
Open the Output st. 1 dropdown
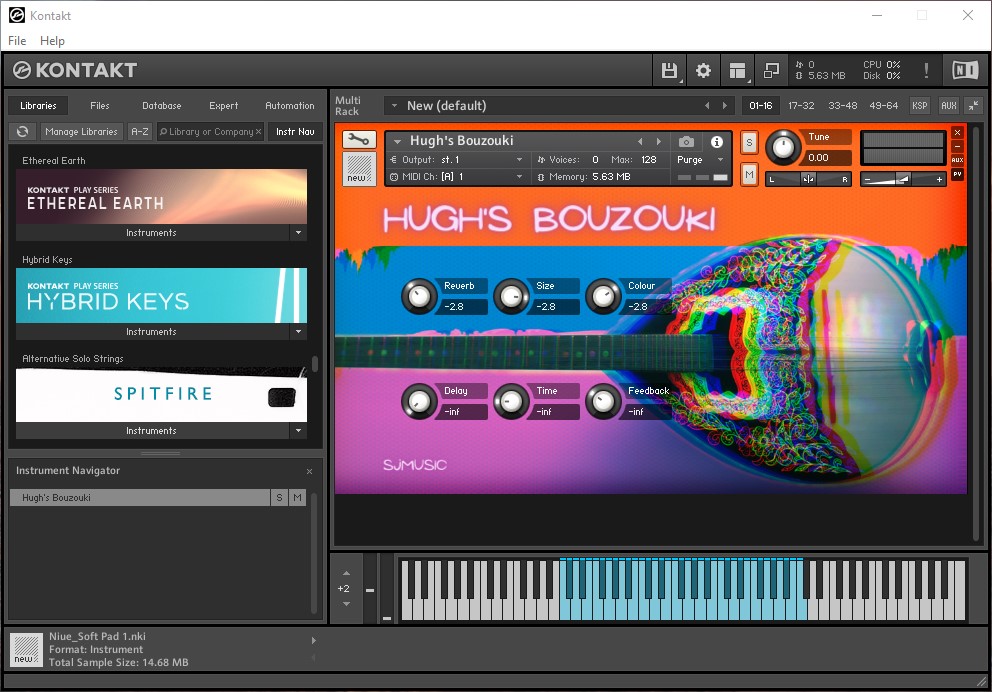519,159
